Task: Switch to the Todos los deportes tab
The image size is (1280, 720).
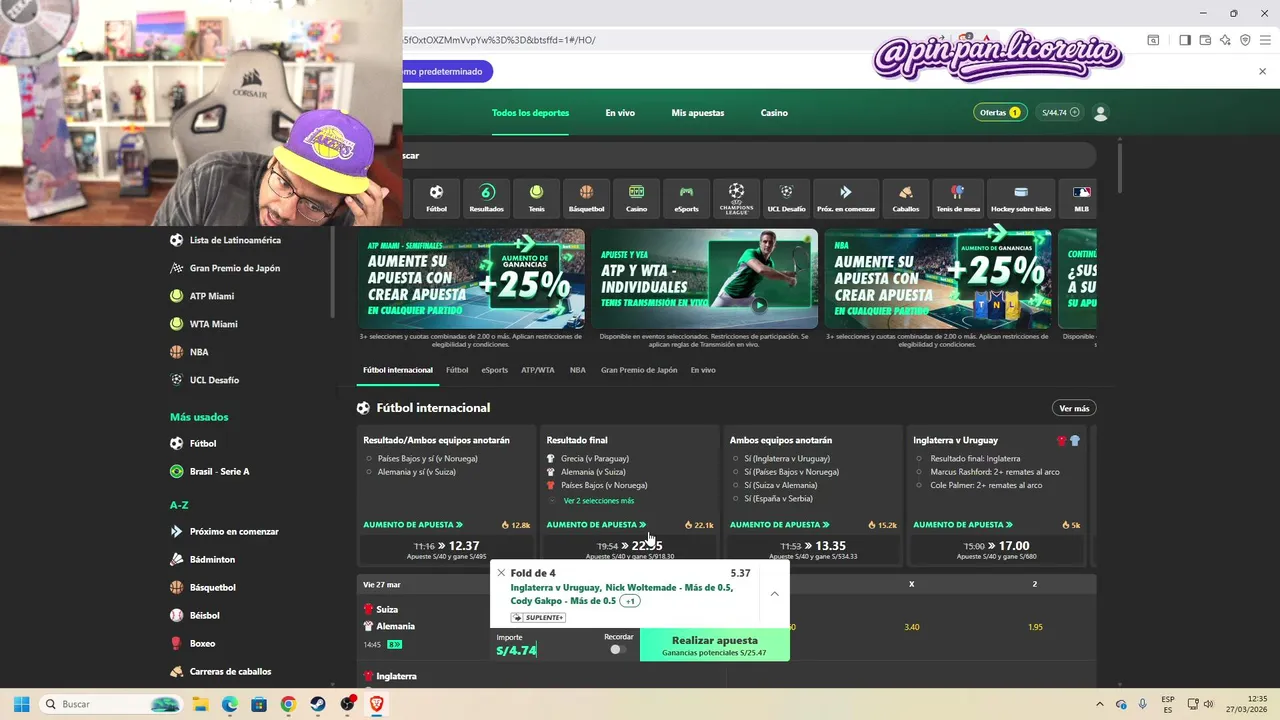Action: tap(530, 113)
